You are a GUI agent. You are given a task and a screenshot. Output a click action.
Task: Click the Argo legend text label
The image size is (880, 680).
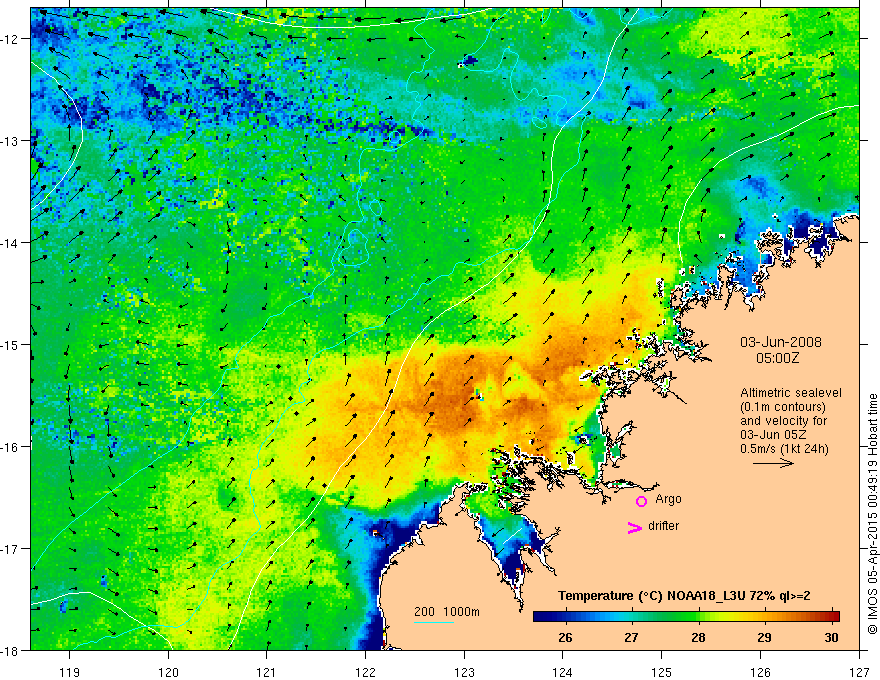668,499
